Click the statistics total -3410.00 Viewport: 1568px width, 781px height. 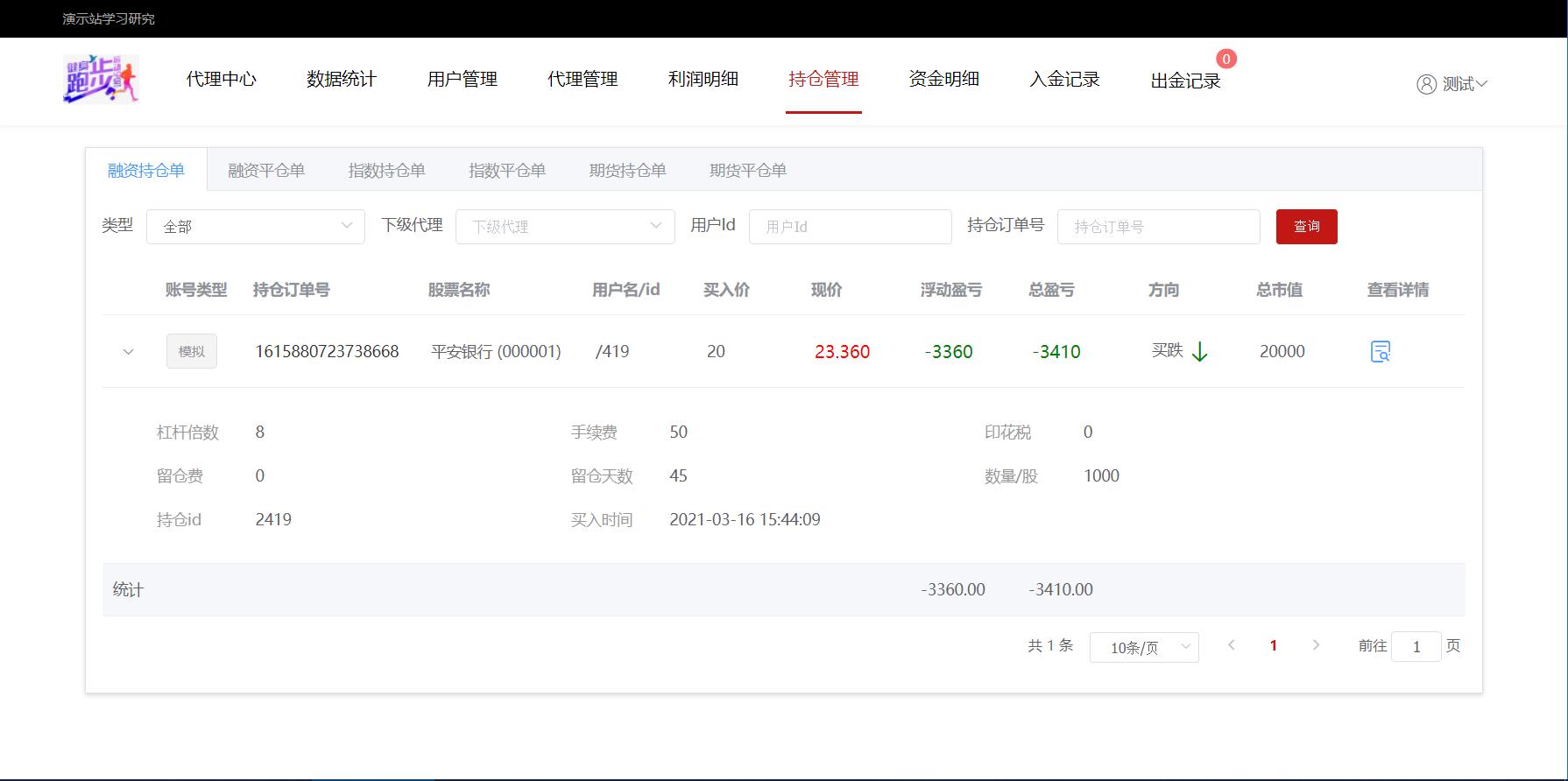coord(1061,589)
